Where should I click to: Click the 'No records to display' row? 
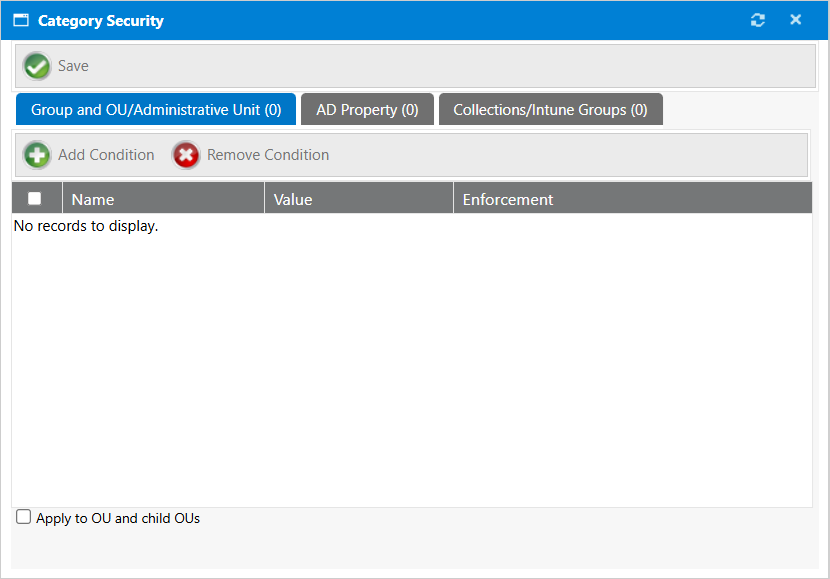coord(86,226)
